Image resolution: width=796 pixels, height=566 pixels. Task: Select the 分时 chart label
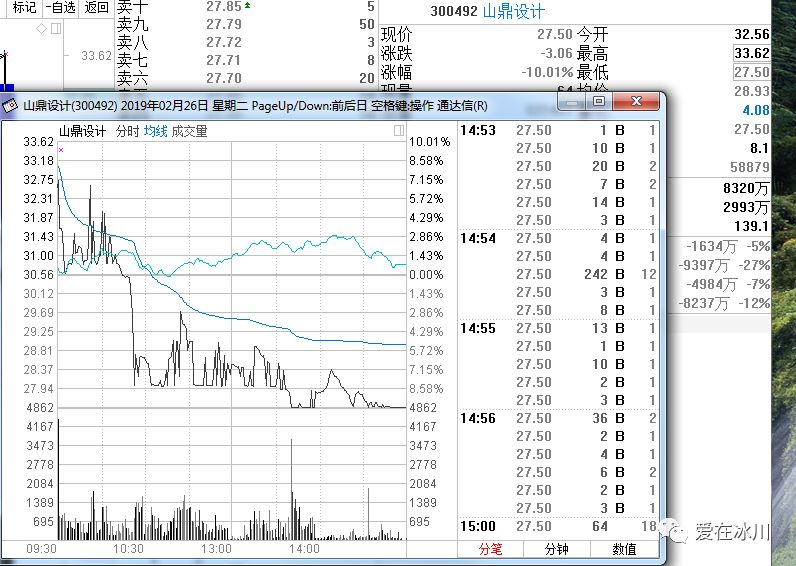127,131
